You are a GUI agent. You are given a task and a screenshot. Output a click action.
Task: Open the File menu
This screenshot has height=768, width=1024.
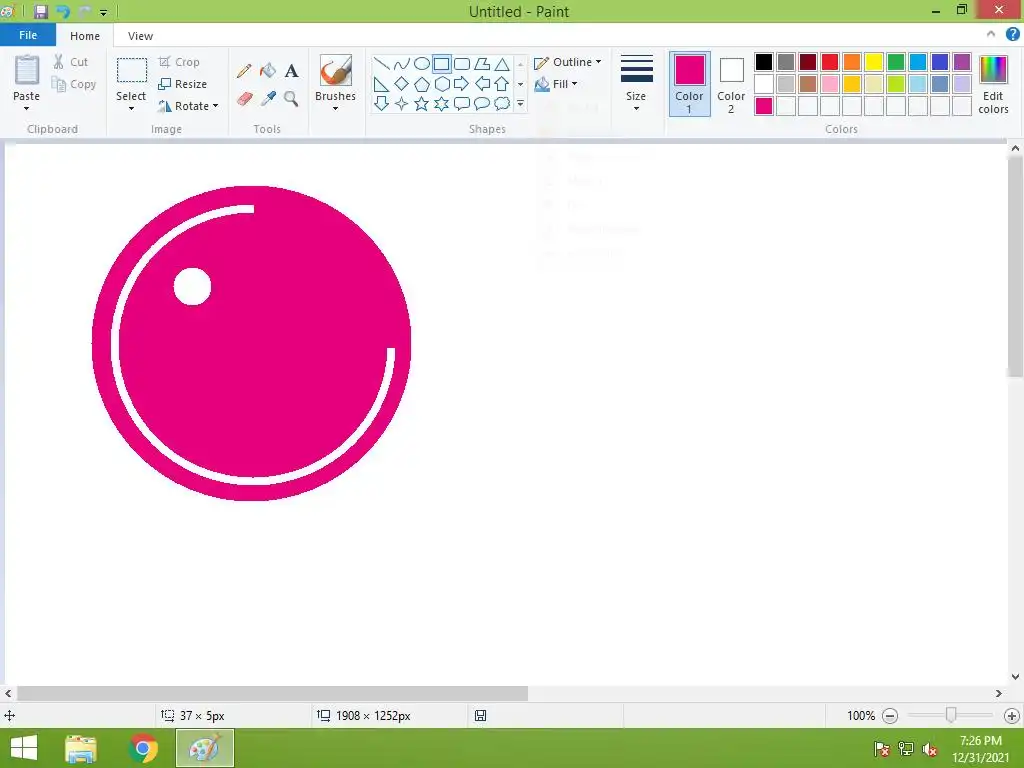pyautogui.click(x=28, y=35)
